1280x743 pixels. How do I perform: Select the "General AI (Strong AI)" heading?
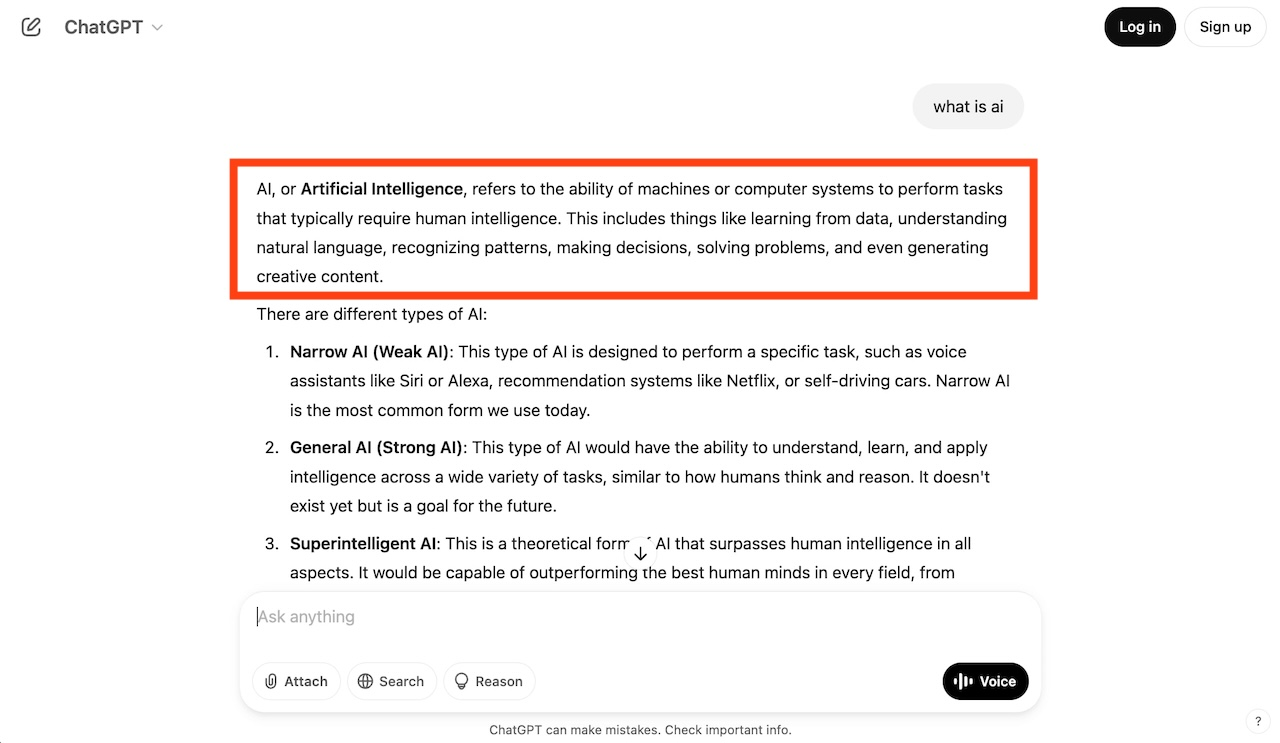[376, 448]
